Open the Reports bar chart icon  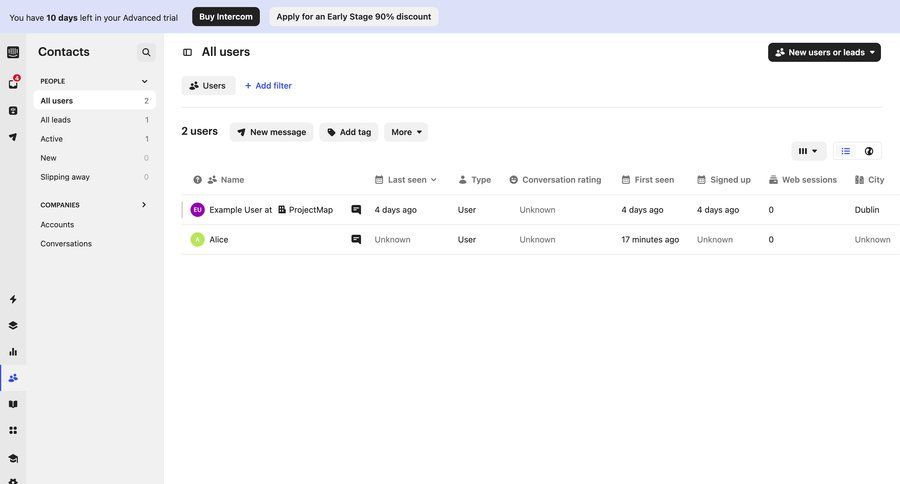click(x=13, y=351)
